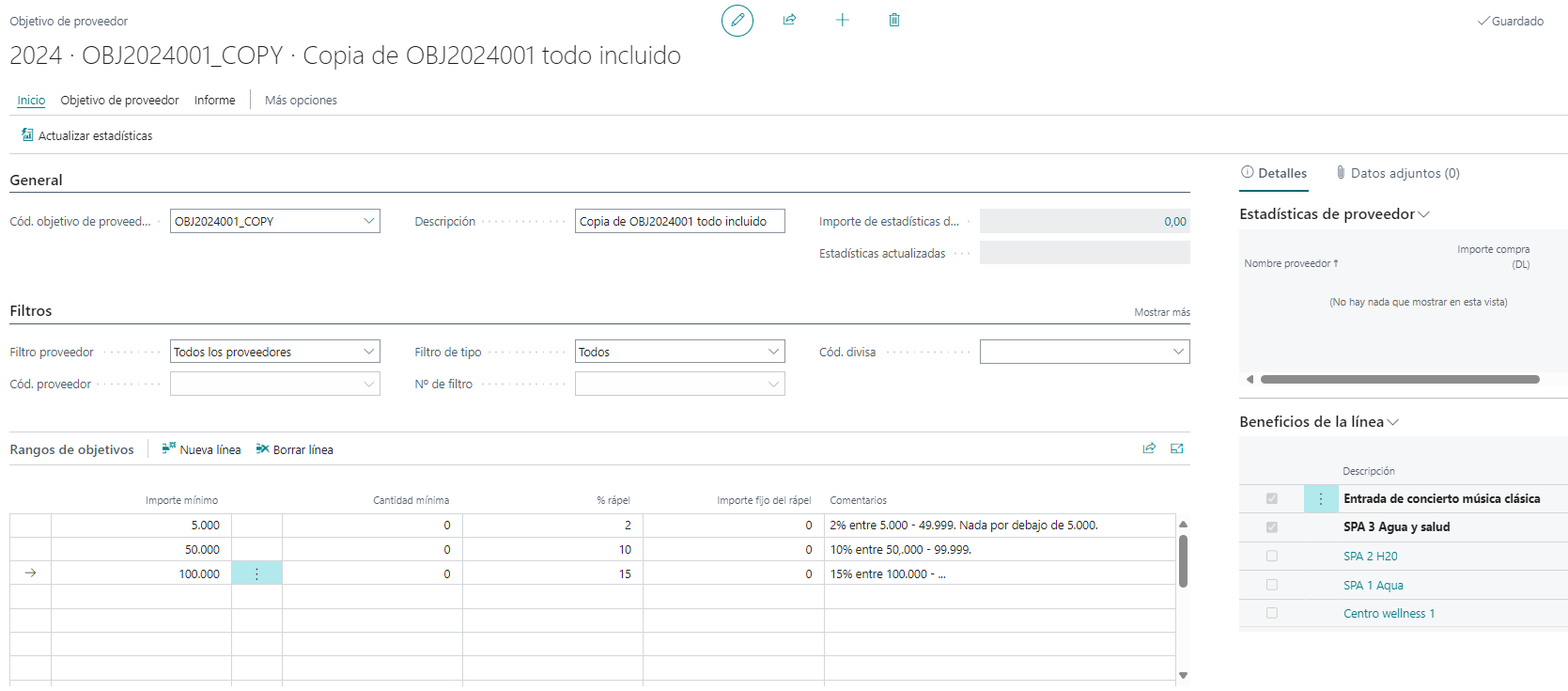Image resolution: width=1568 pixels, height=691 pixels.
Task: Switch to Datos adjuntos (0) tab
Action: tap(1398, 173)
